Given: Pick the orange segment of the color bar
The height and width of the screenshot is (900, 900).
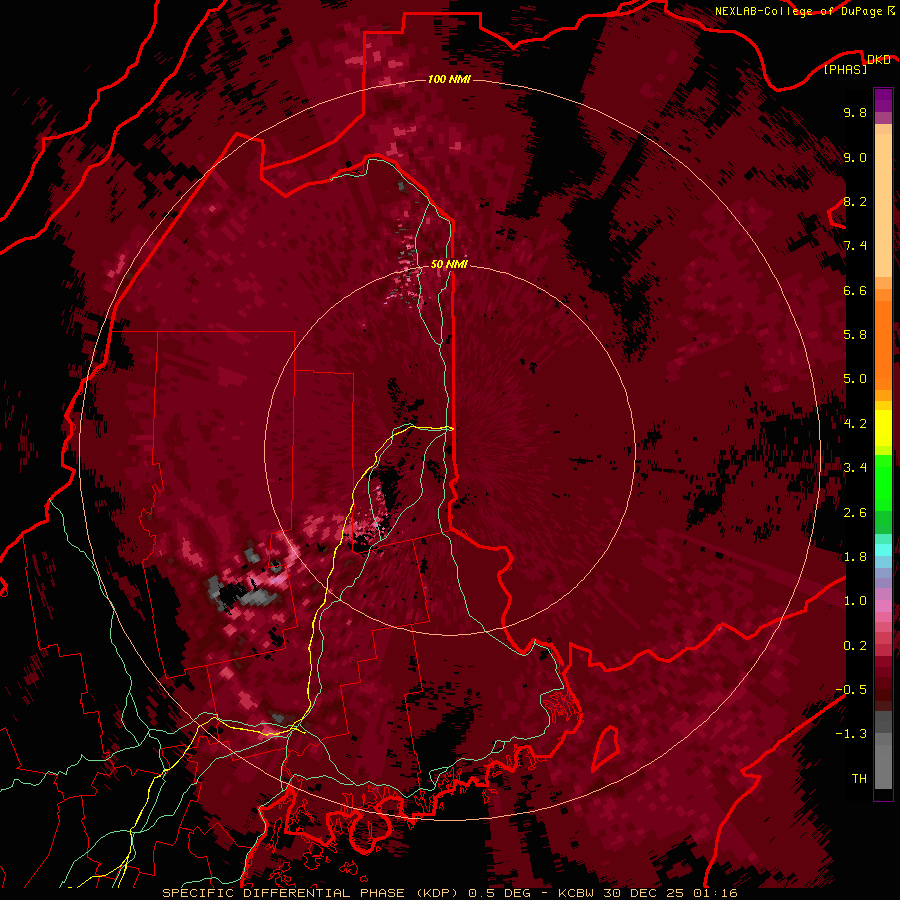Looking at the screenshot, I should tap(883, 344).
